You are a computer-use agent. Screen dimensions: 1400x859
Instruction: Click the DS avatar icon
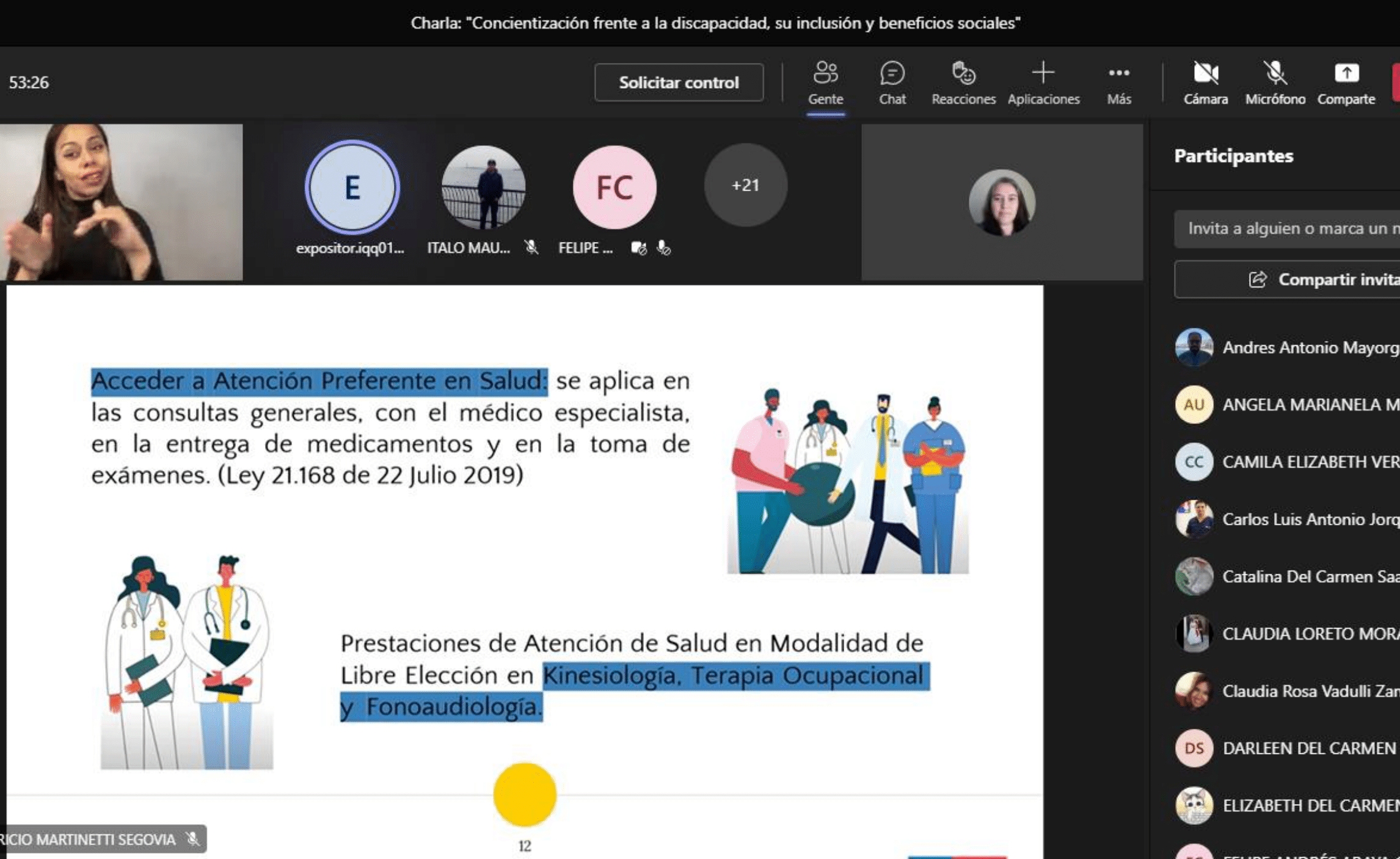point(1194,748)
